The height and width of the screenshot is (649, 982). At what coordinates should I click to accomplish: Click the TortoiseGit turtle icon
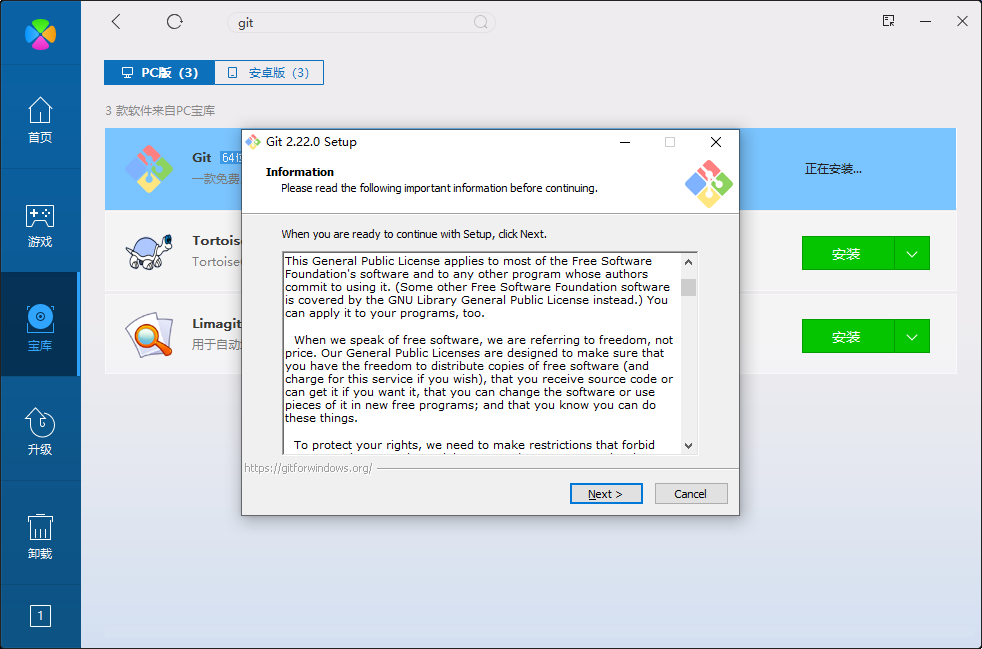coord(149,252)
